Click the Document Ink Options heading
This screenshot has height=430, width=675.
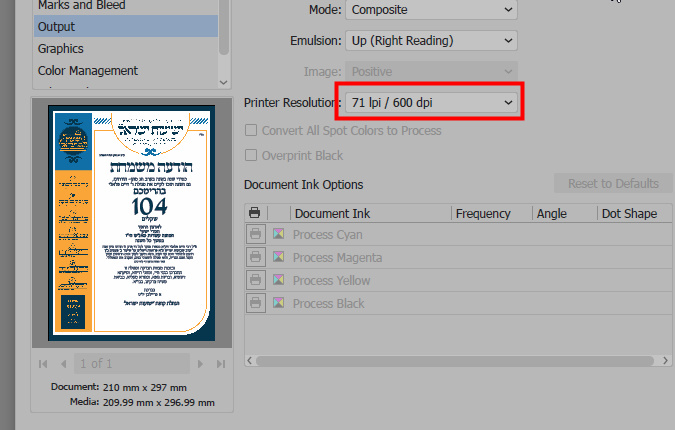[303, 185]
